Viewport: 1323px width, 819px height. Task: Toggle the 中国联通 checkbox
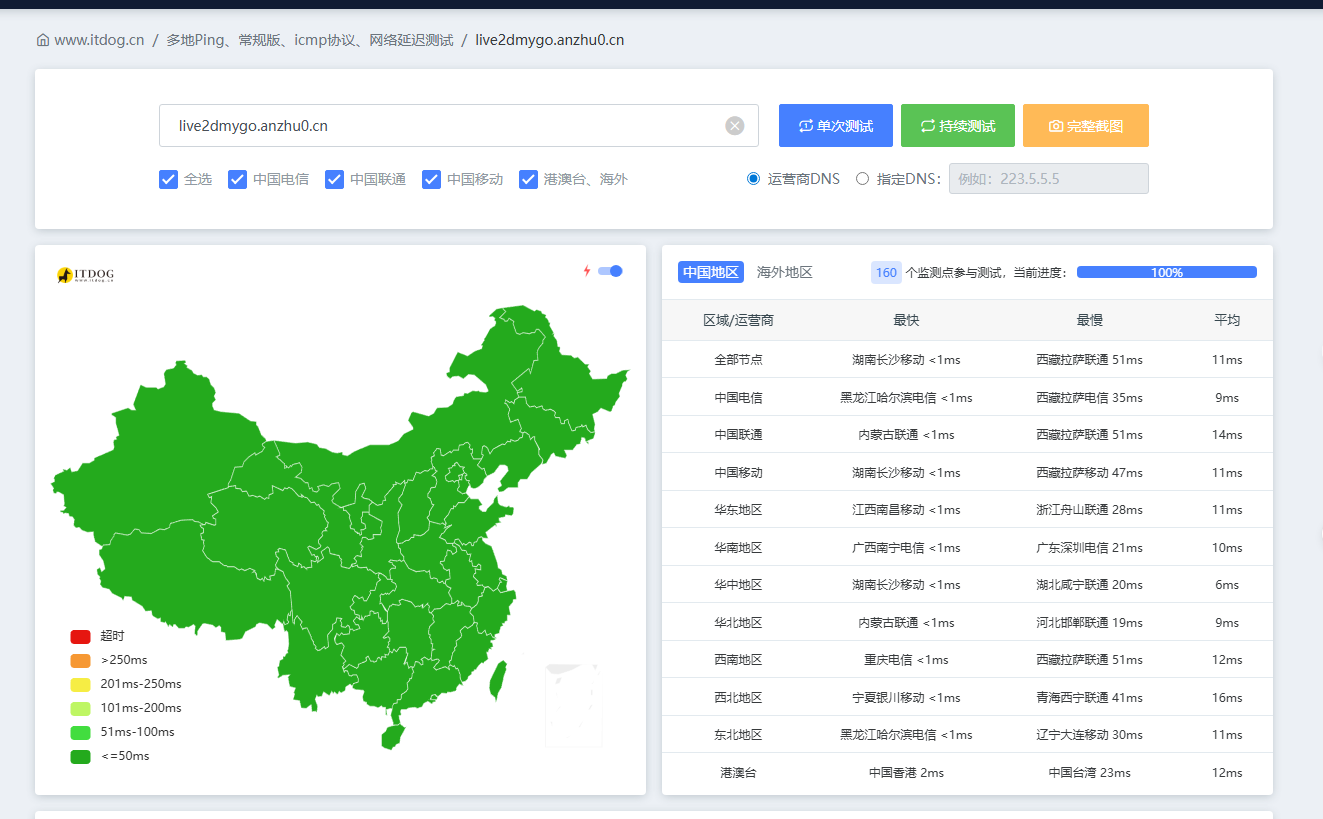click(x=335, y=180)
